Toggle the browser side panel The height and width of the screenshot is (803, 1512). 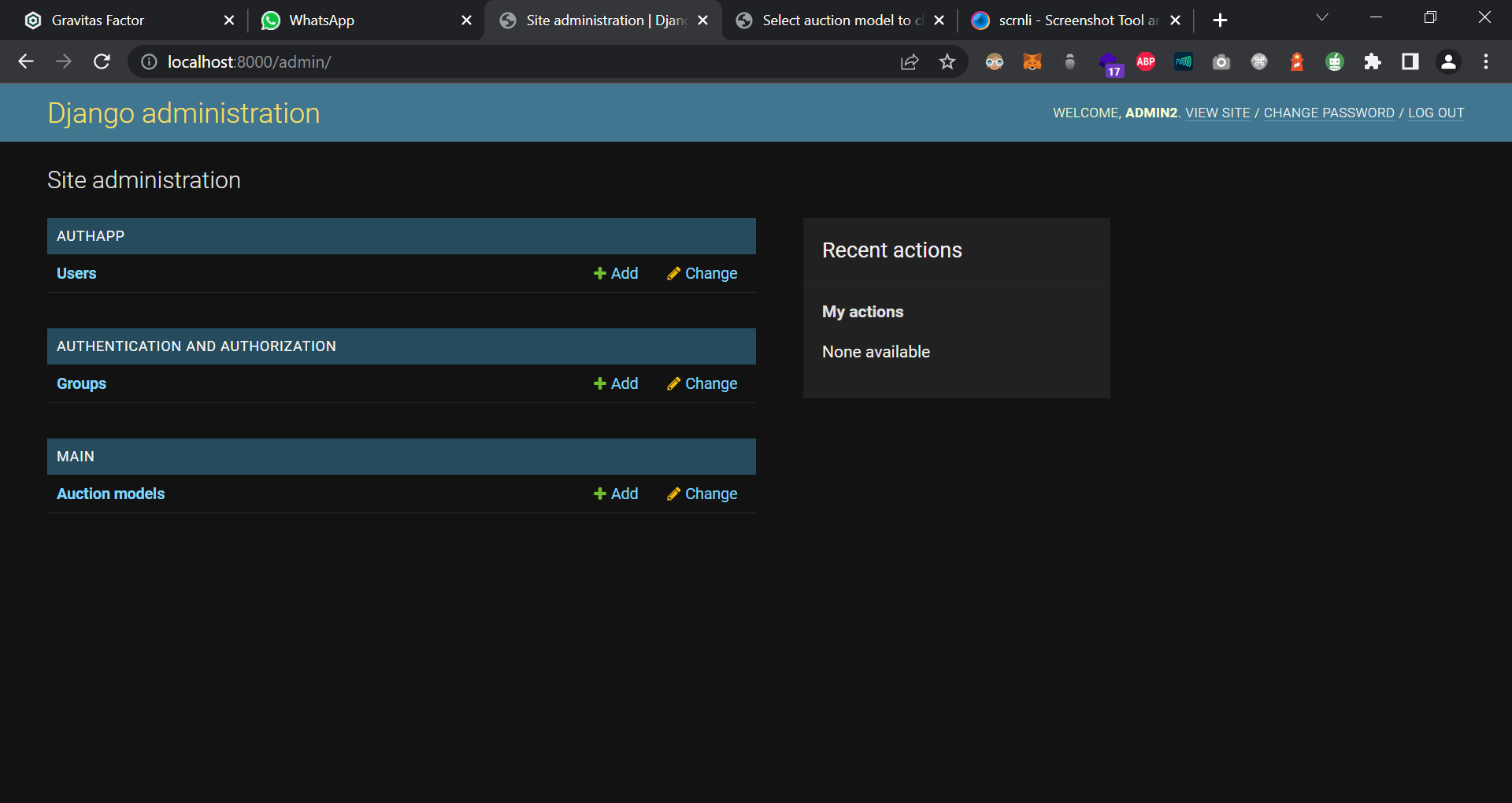(x=1410, y=61)
